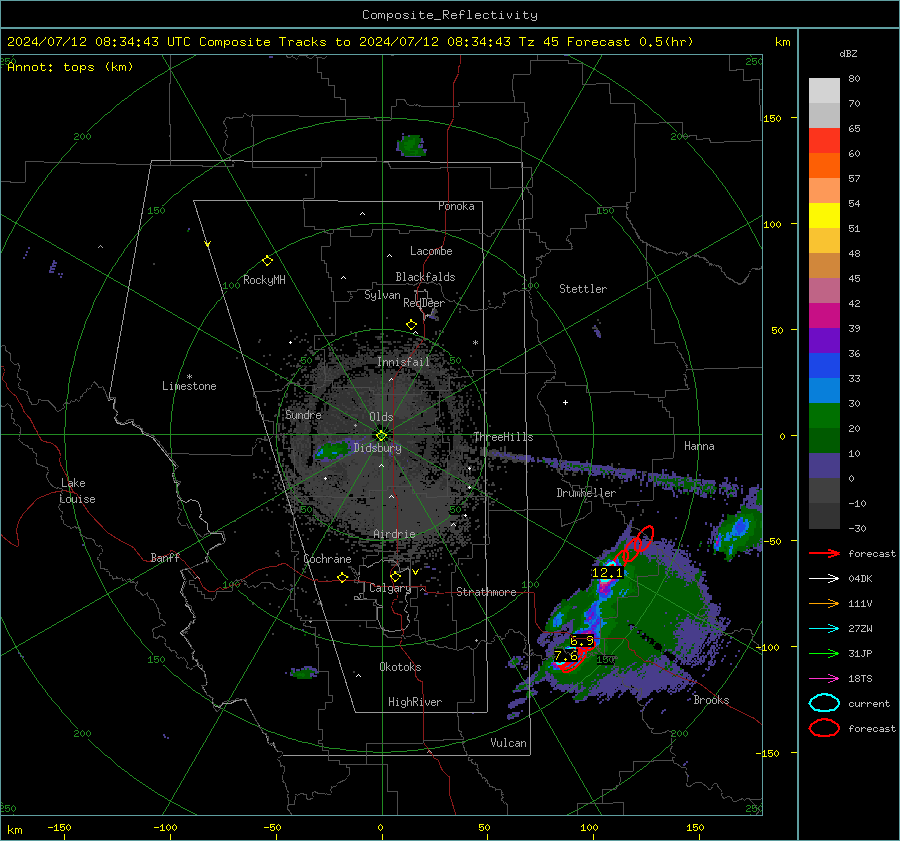Select the Brooks label

pos(711,700)
